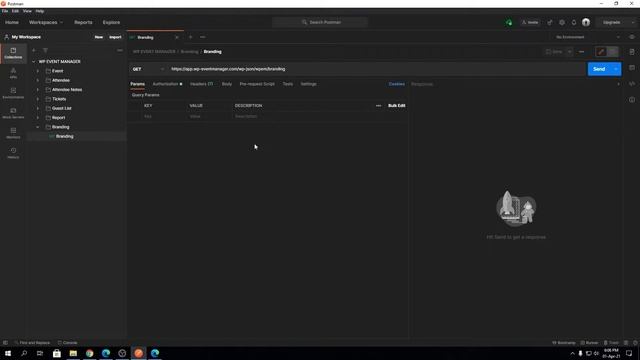Open the Save dropdown arrow
This screenshot has width=640, height=360.
tap(569, 52)
